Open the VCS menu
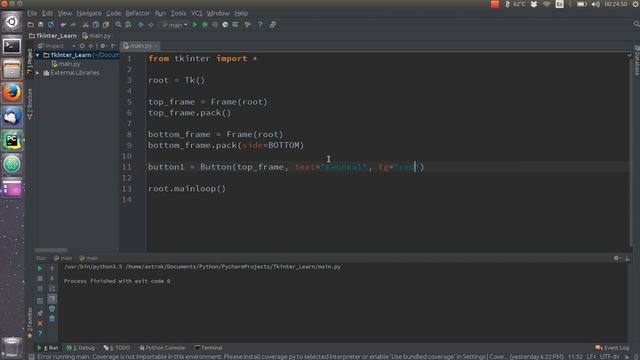Screen dimensions: 640x360 [196, 13]
